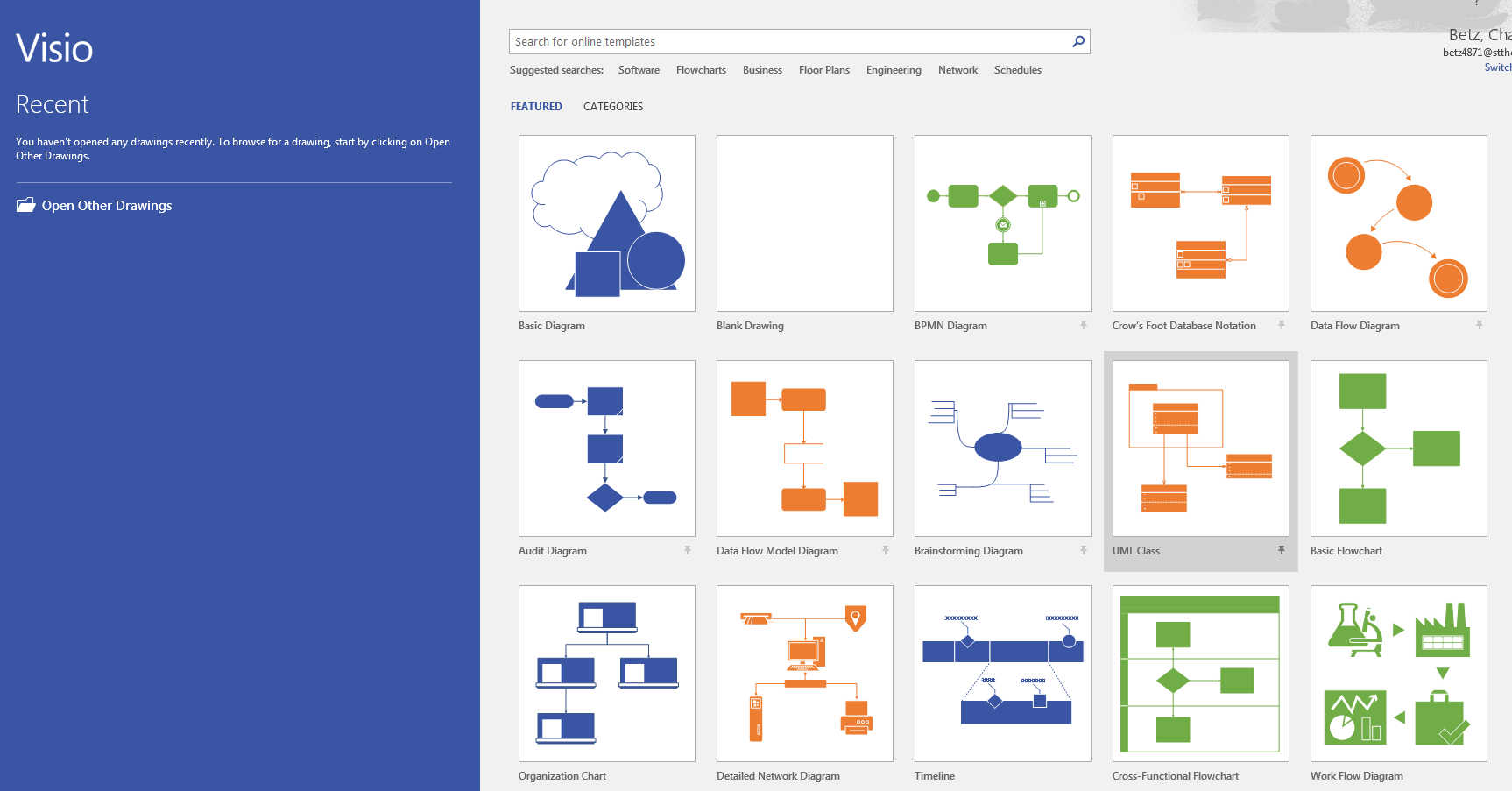This screenshot has height=791, width=1512.
Task: Select the Brainstorming Diagram thumbnail
Action: point(1003,448)
